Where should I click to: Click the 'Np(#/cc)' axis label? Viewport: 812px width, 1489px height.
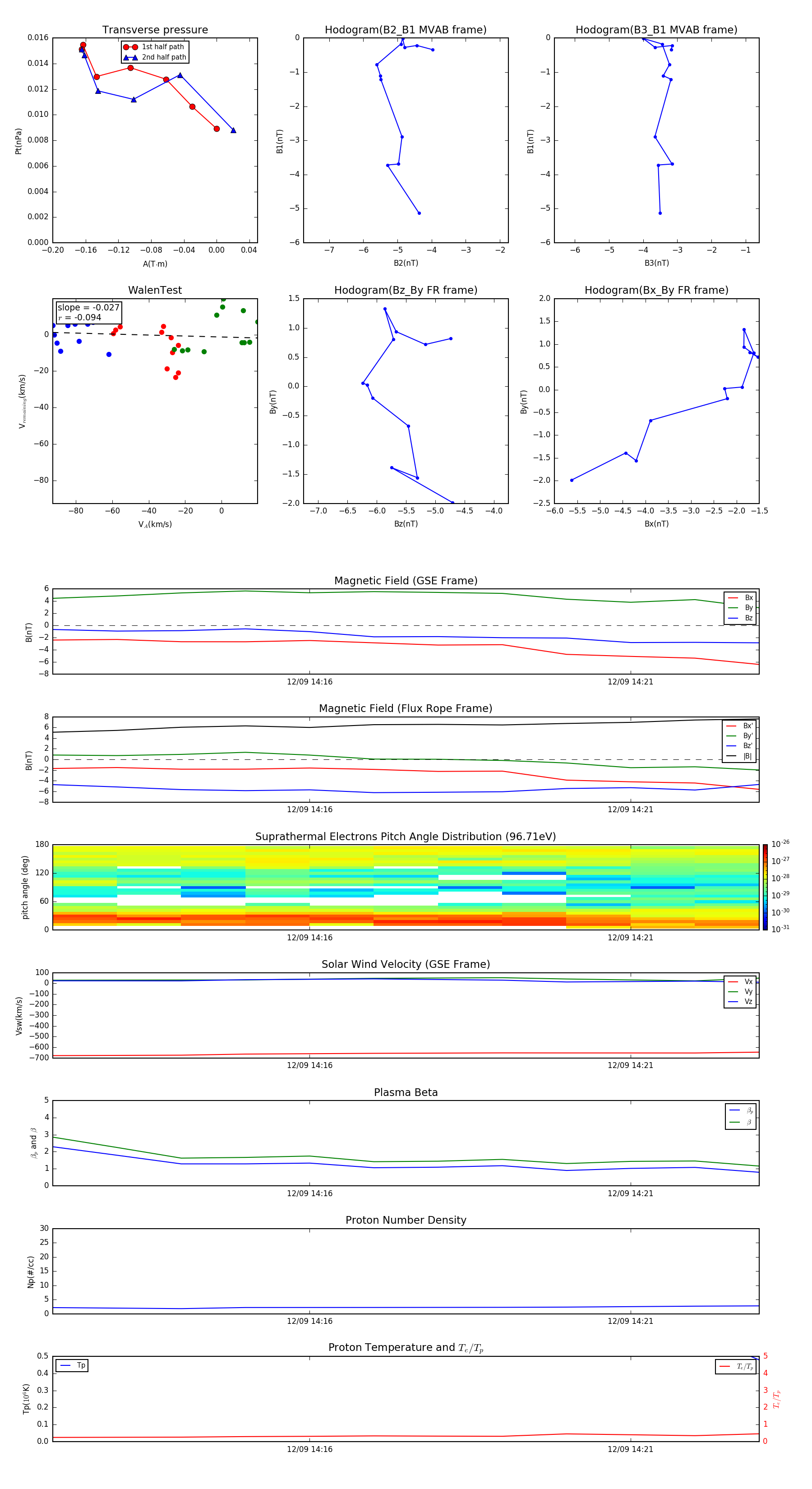point(31,1272)
